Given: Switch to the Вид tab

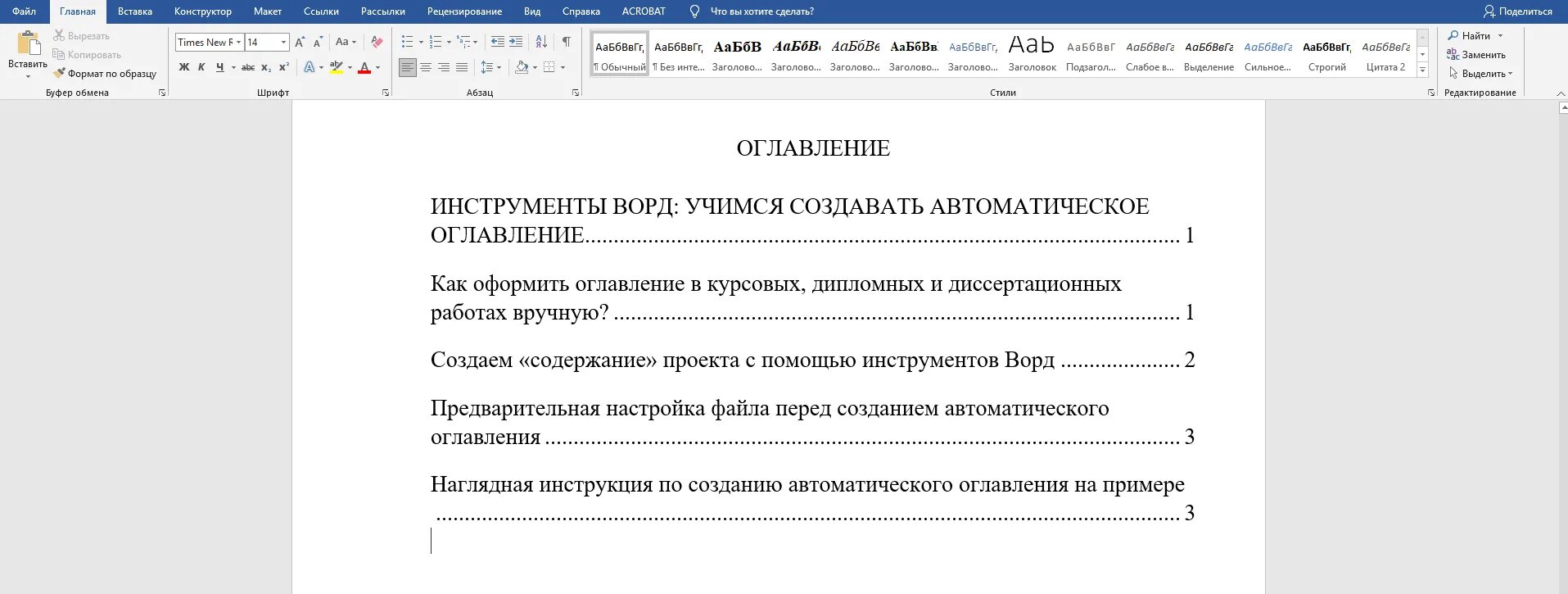Looking at the screenshot, I should click(x=532, y=11).
